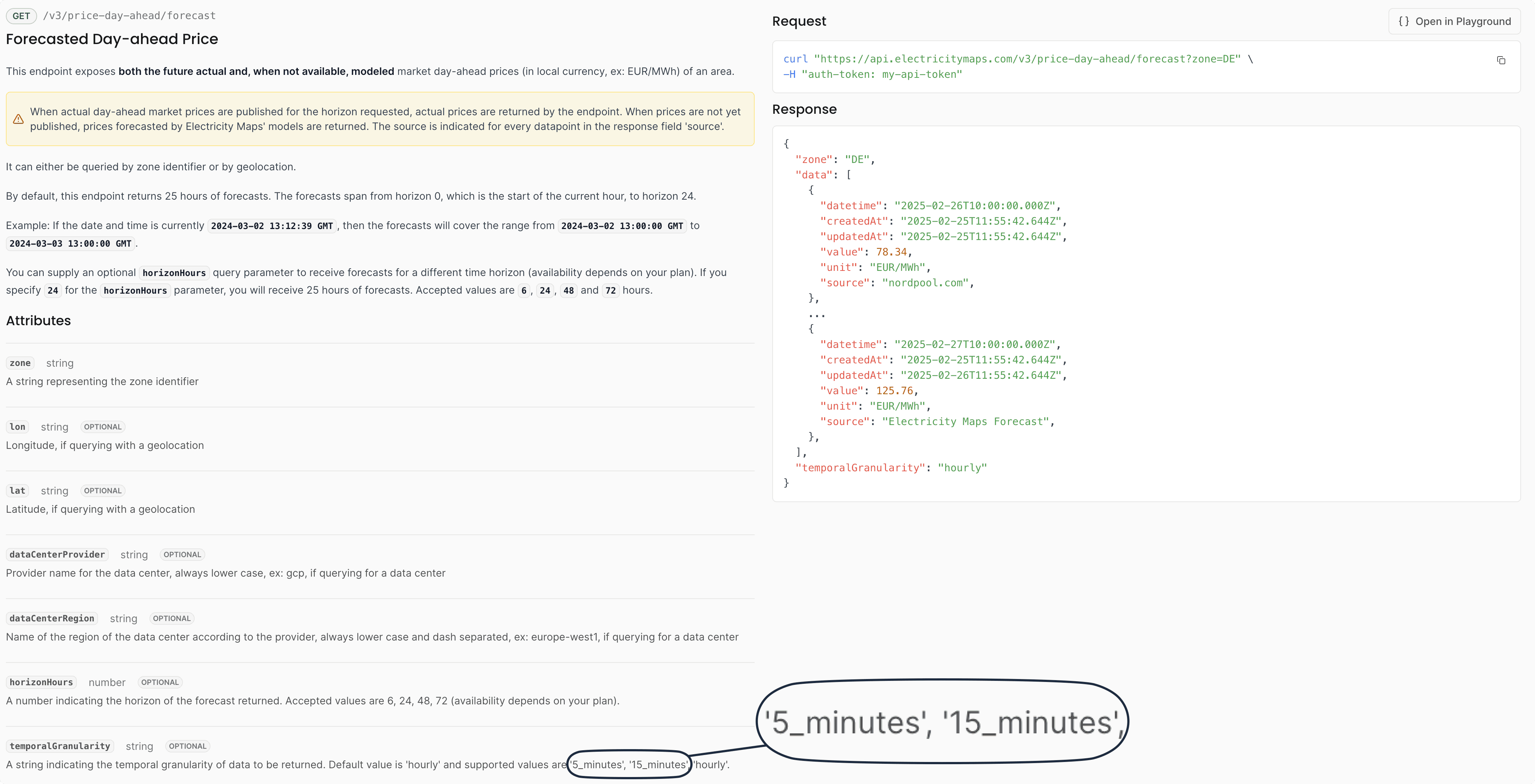Image resolution: width=1535 pixels, height=784 pixels.
Task: Select the lon attribute name
Action: click(17, 427)
